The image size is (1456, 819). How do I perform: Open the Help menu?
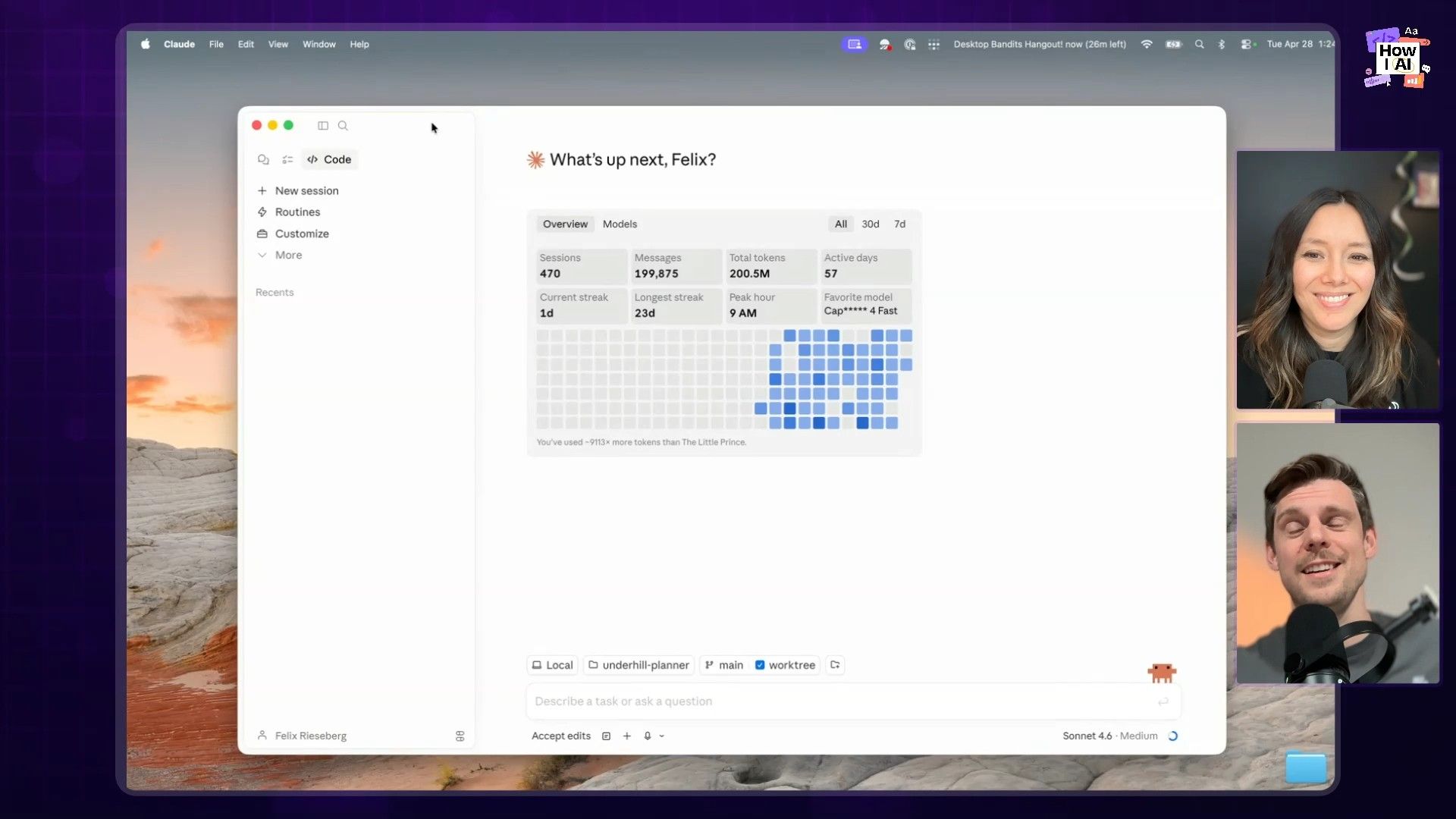pos(359,44)
